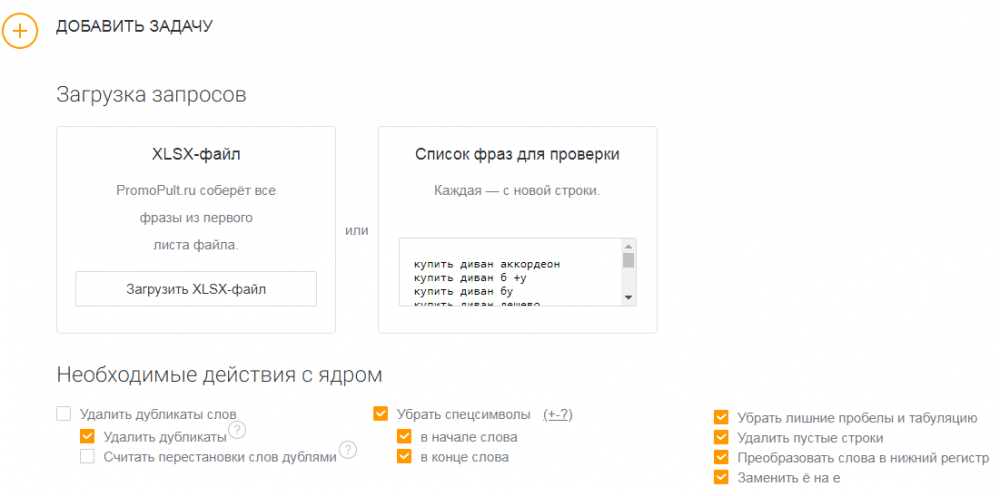The image size is (1000, 496).
Task: Toggle the "Заменить ё на е" checkbox
Action: tap(721, 477)
